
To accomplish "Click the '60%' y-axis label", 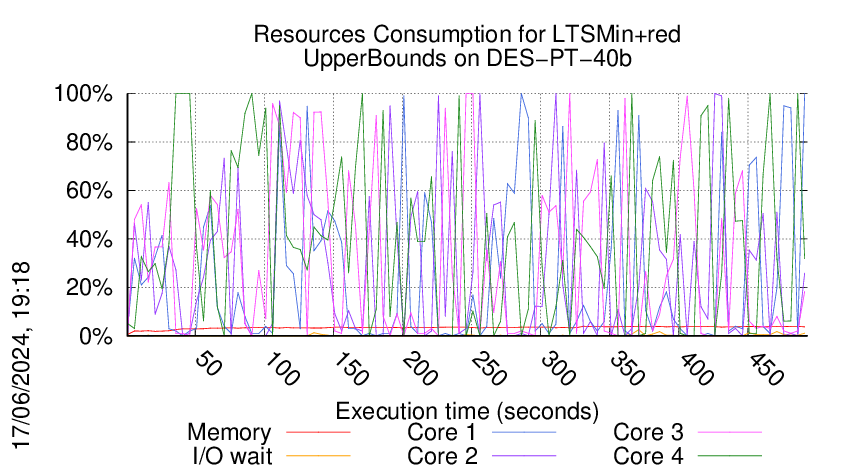I will point(89,191).
